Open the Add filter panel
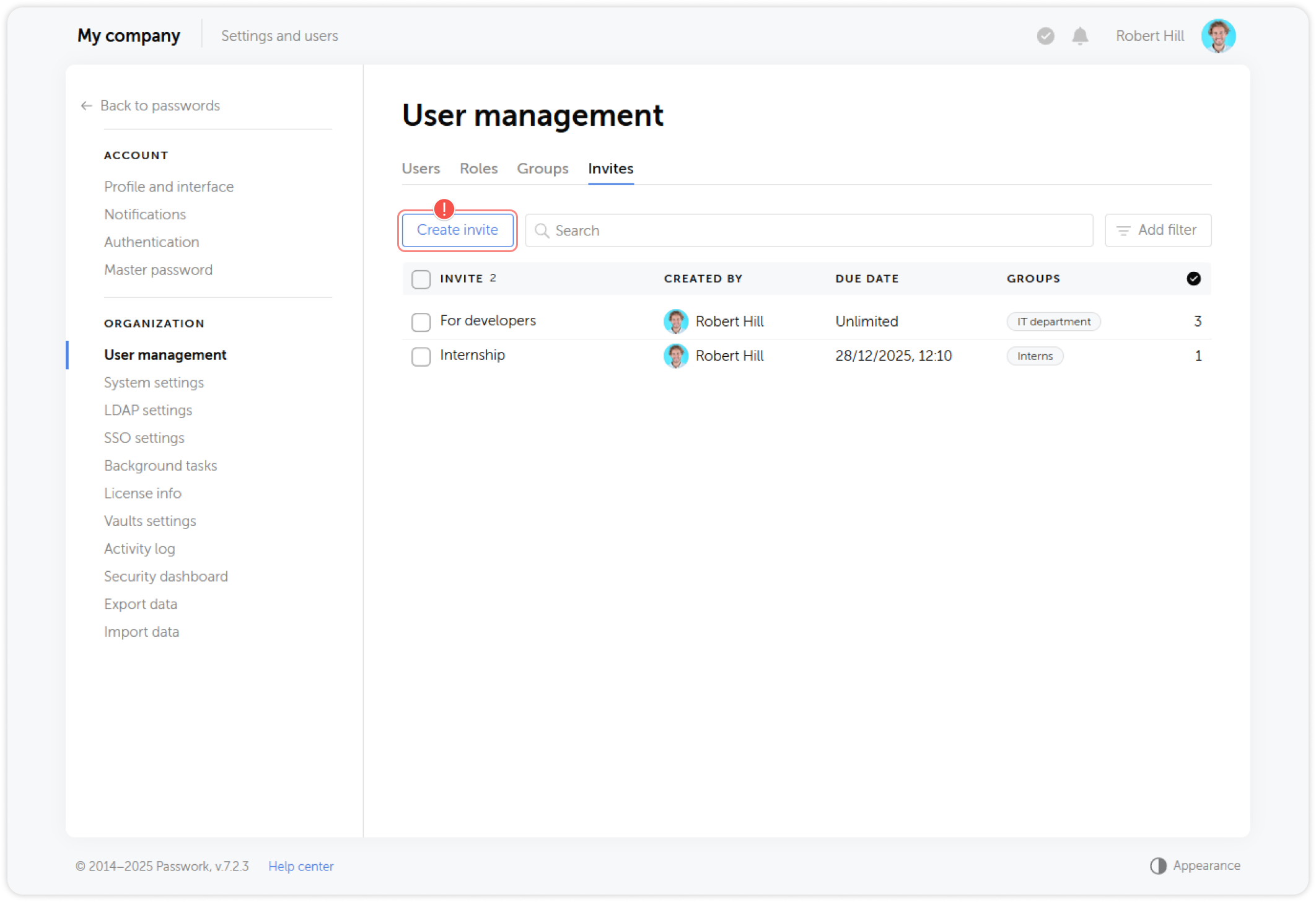 point(1157,230)
